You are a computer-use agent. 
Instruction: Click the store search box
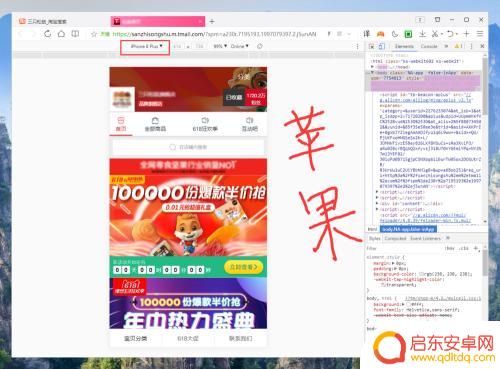188,147
